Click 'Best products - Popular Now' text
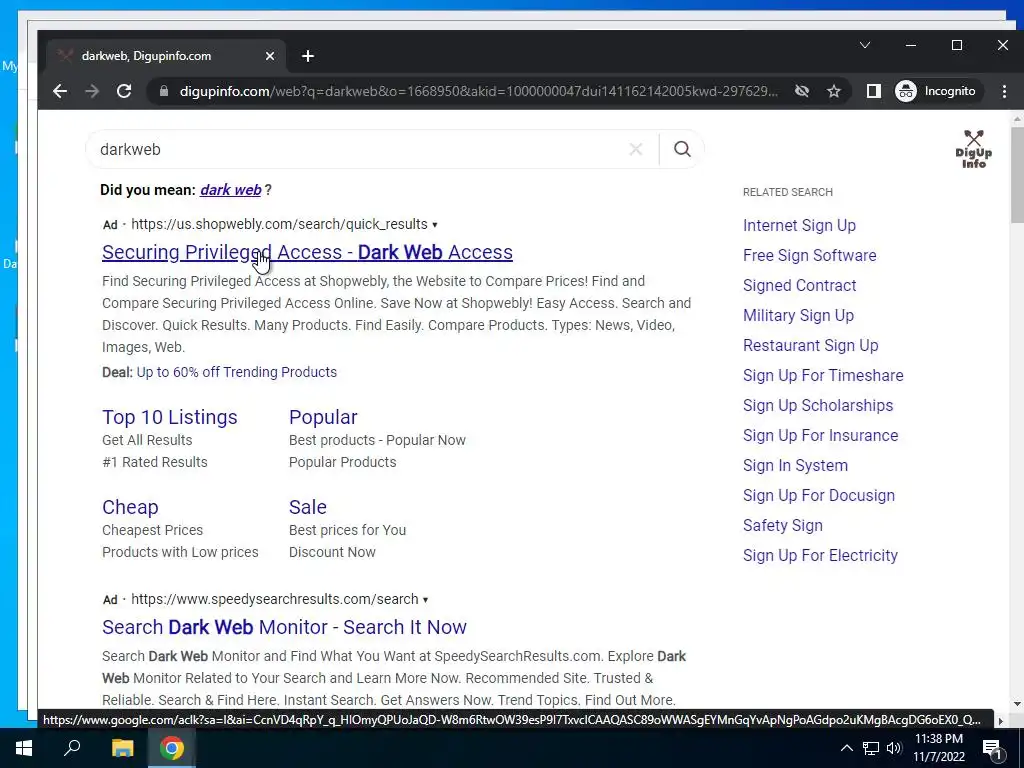The image size is (1024, 768). pos(377,440)
